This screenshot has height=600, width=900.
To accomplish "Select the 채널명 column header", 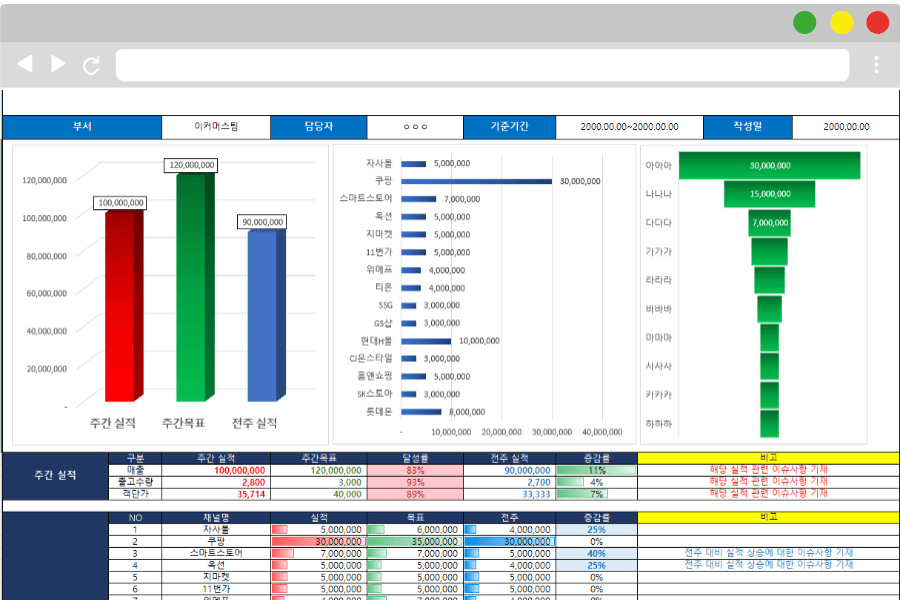I will point(216,518).
